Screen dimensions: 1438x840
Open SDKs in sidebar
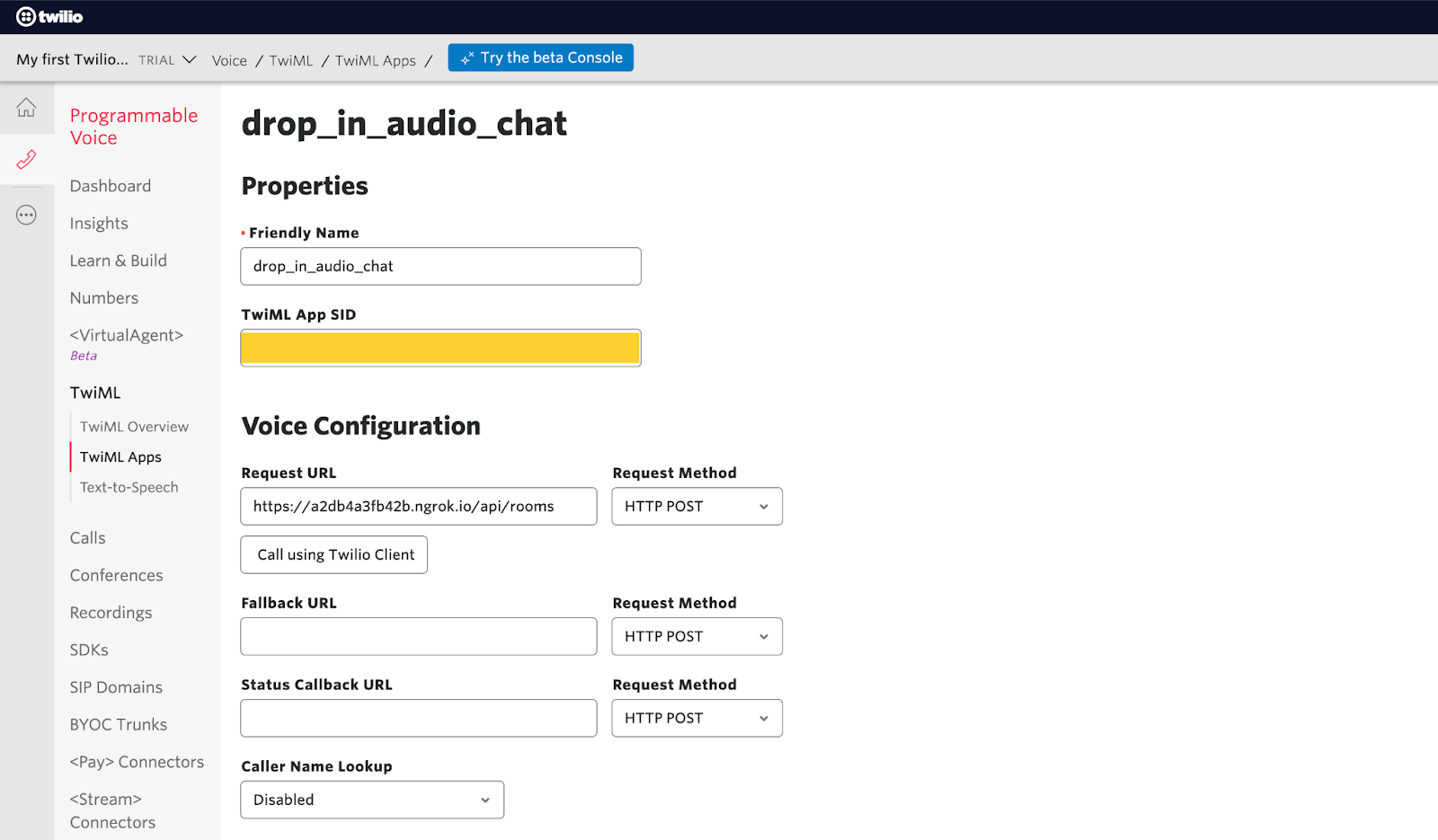click(x=89, y=650)
